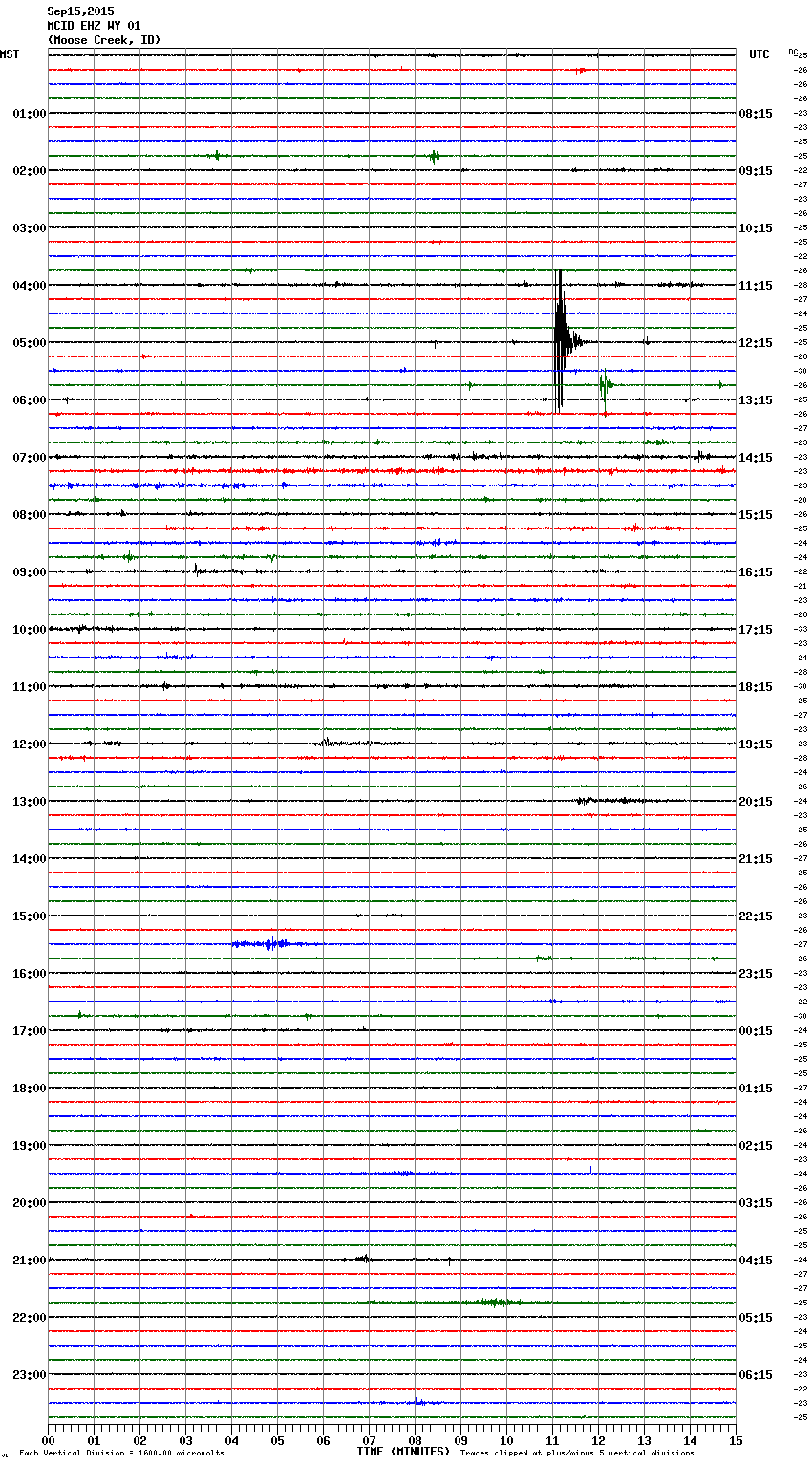Select the 04:15 UTC time label
This screenshot has width=812, height=1466.
(x=756, y=1261)
